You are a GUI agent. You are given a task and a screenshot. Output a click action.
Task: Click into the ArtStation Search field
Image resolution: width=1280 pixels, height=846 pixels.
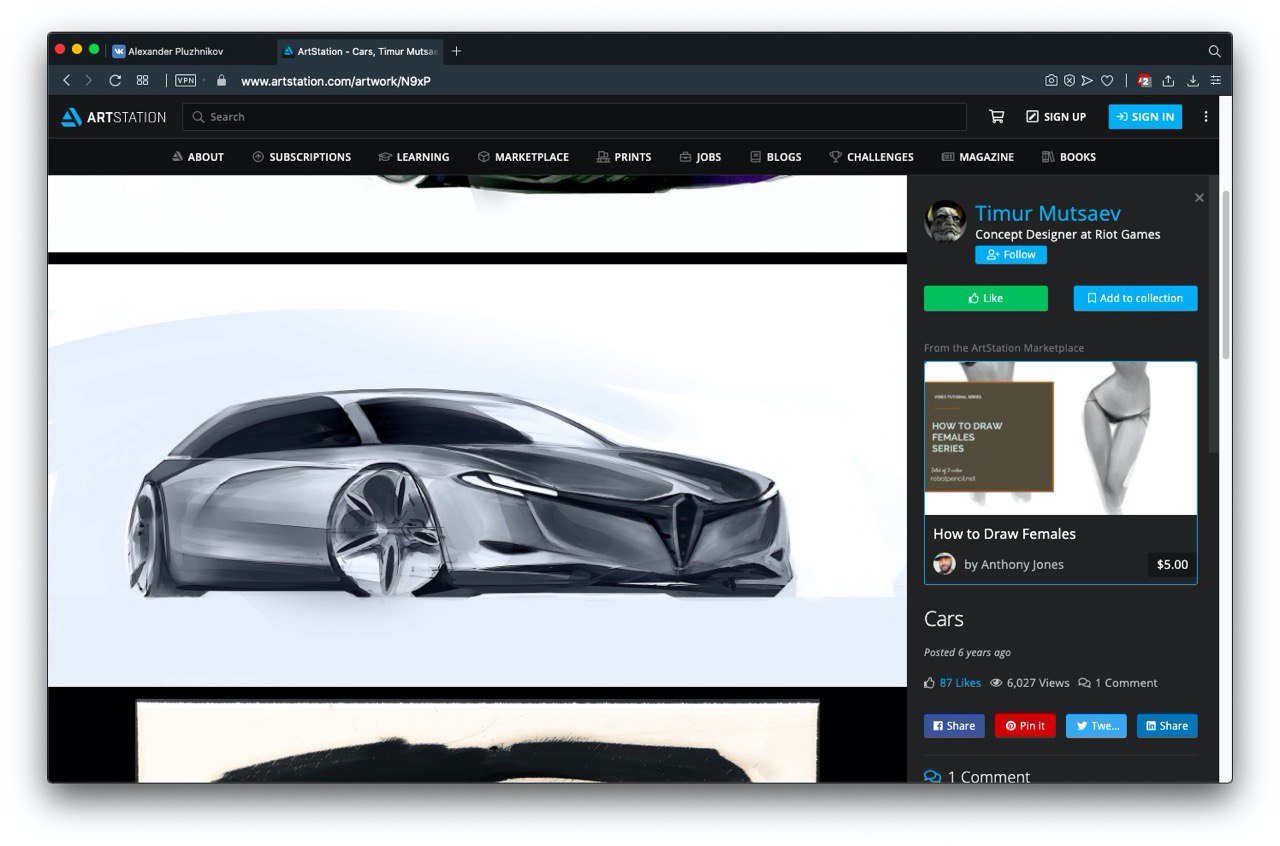(574, 117)
